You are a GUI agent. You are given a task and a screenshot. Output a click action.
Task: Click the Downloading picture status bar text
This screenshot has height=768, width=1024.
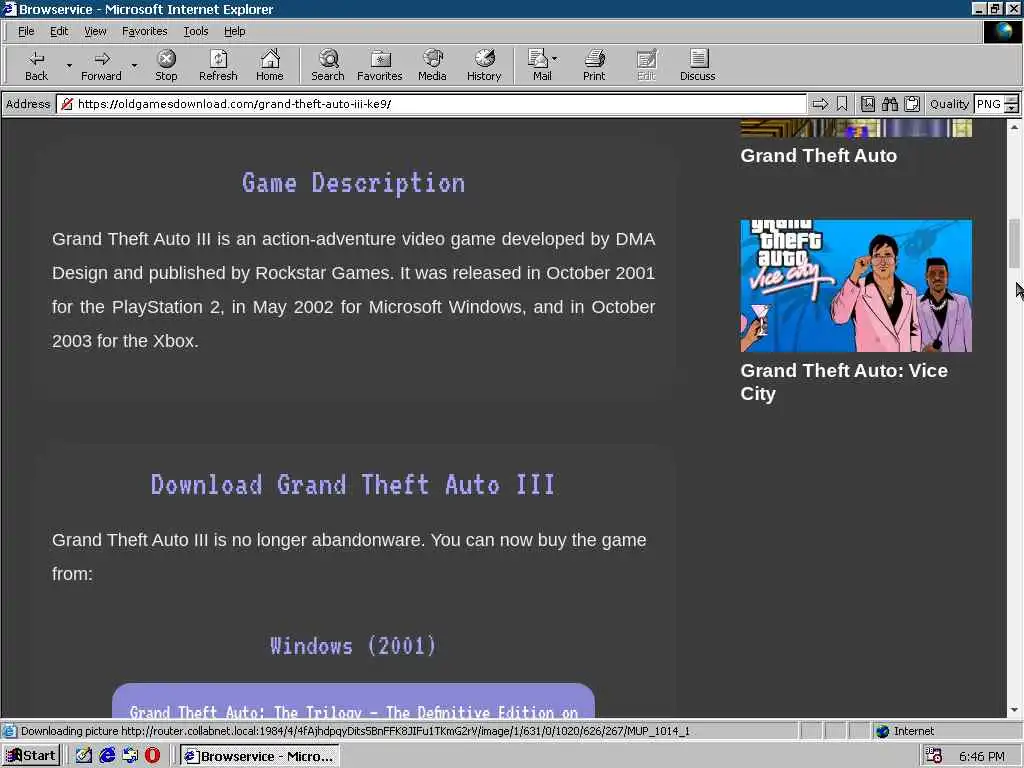[355, 731]
